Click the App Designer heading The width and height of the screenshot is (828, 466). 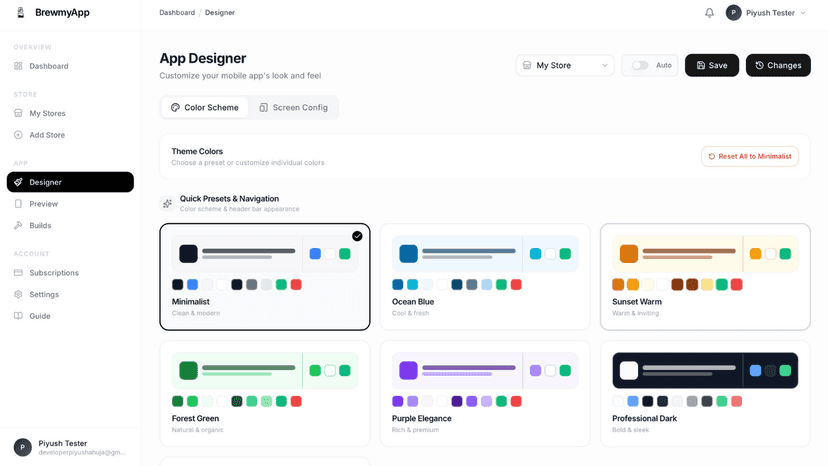click(x=203, y=58)
